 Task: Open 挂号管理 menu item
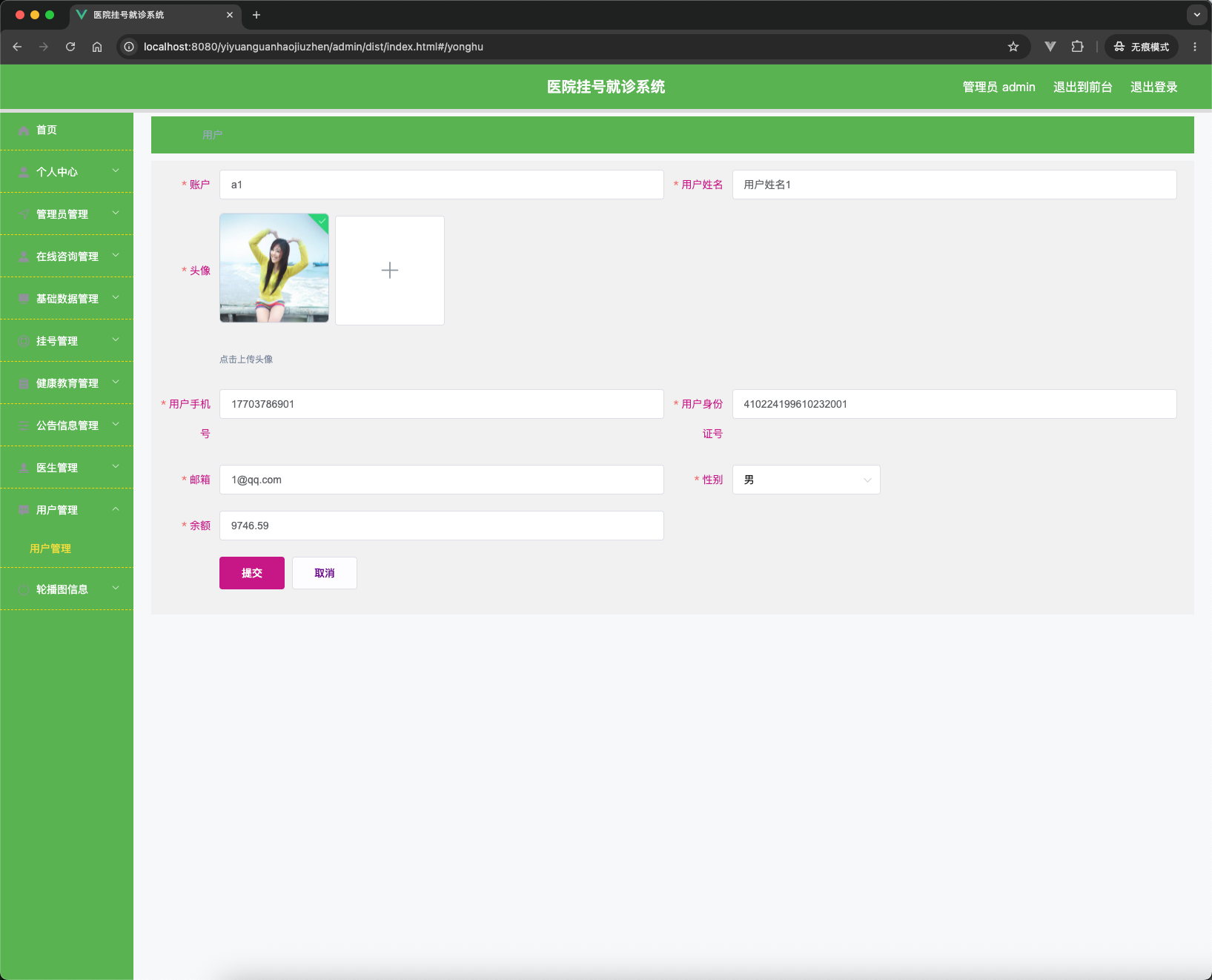67,341
